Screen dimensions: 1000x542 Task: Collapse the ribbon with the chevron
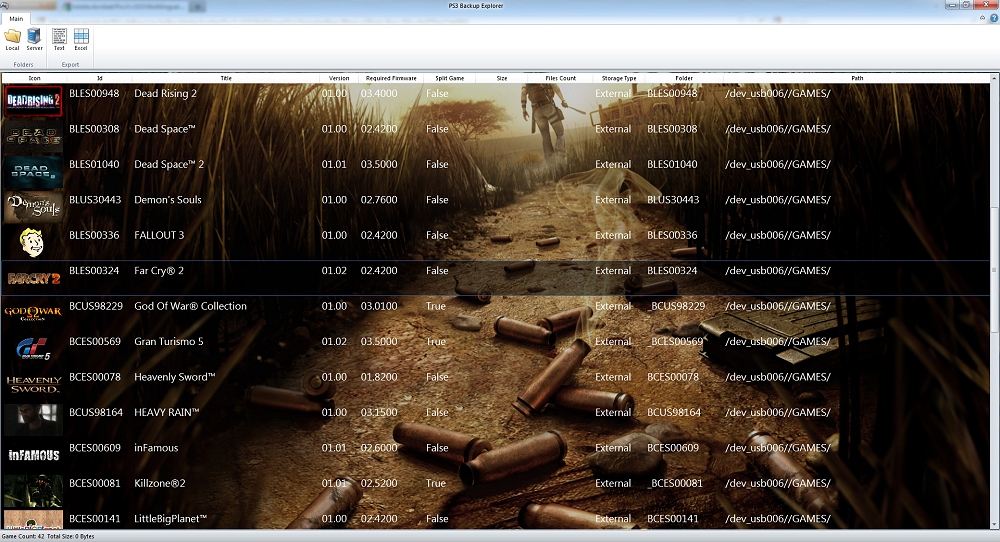point(982,18)
